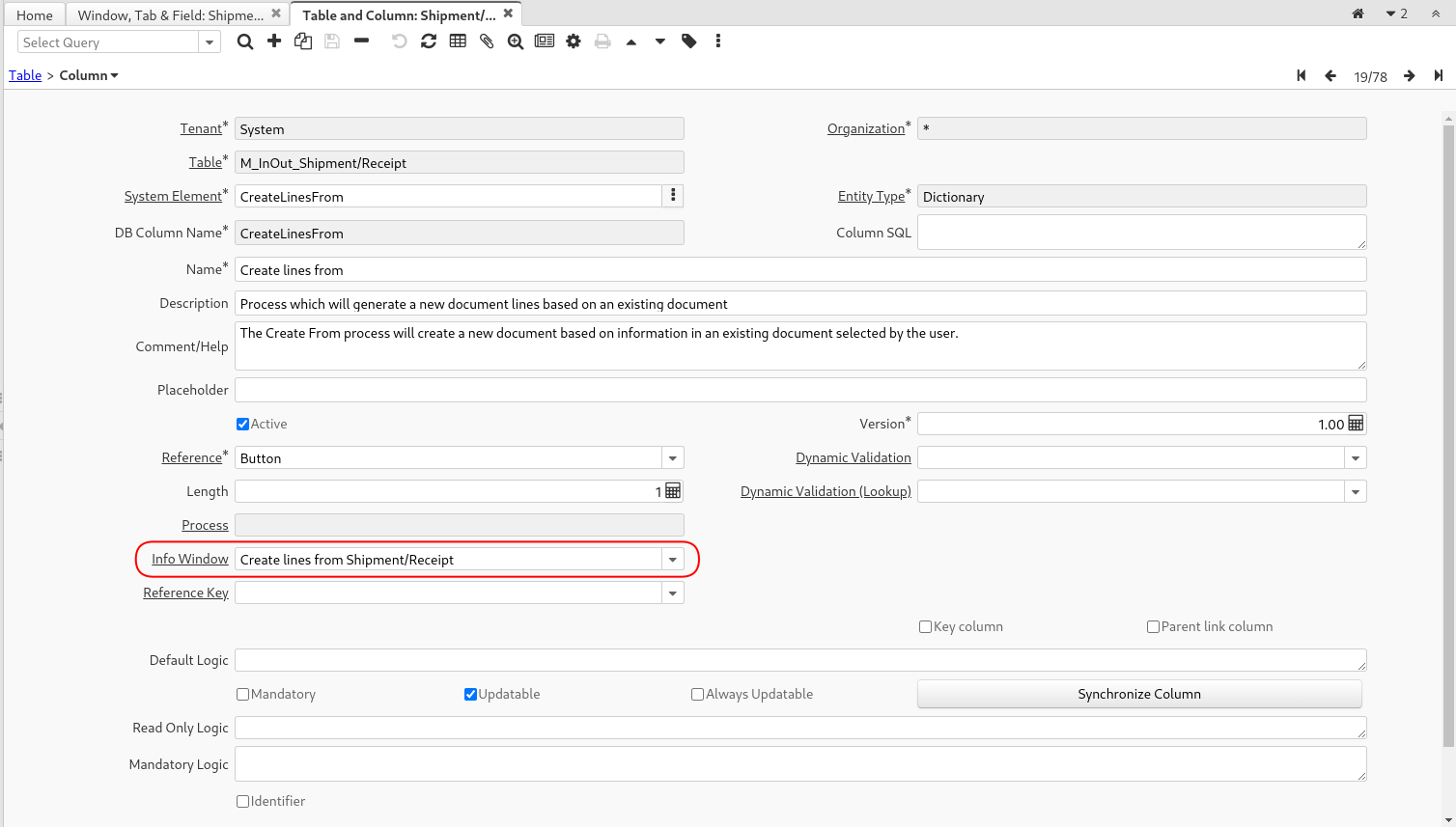Screen dimensions: 1456x827
Task: Click the Table breadcrumb link
Action: pos(25,75)
